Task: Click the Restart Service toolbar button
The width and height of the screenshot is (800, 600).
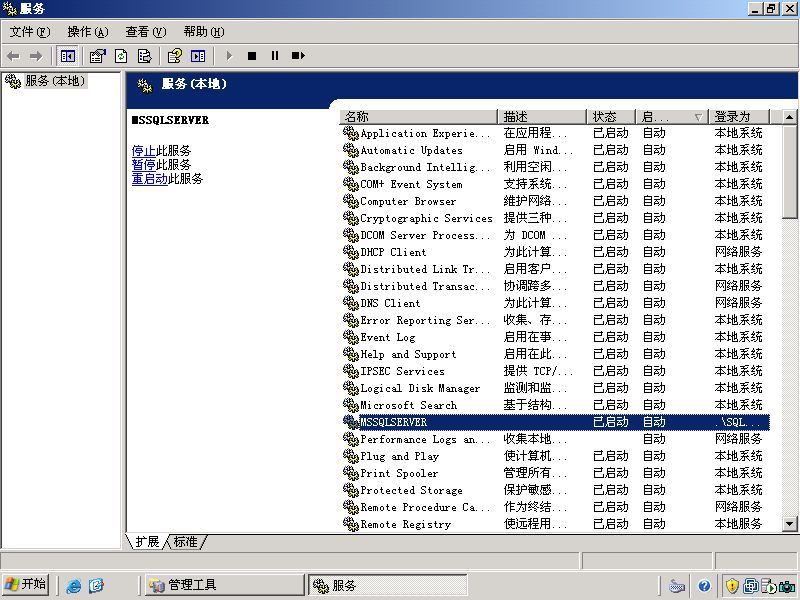Action: pyautogui.click(x=298, y=56)
